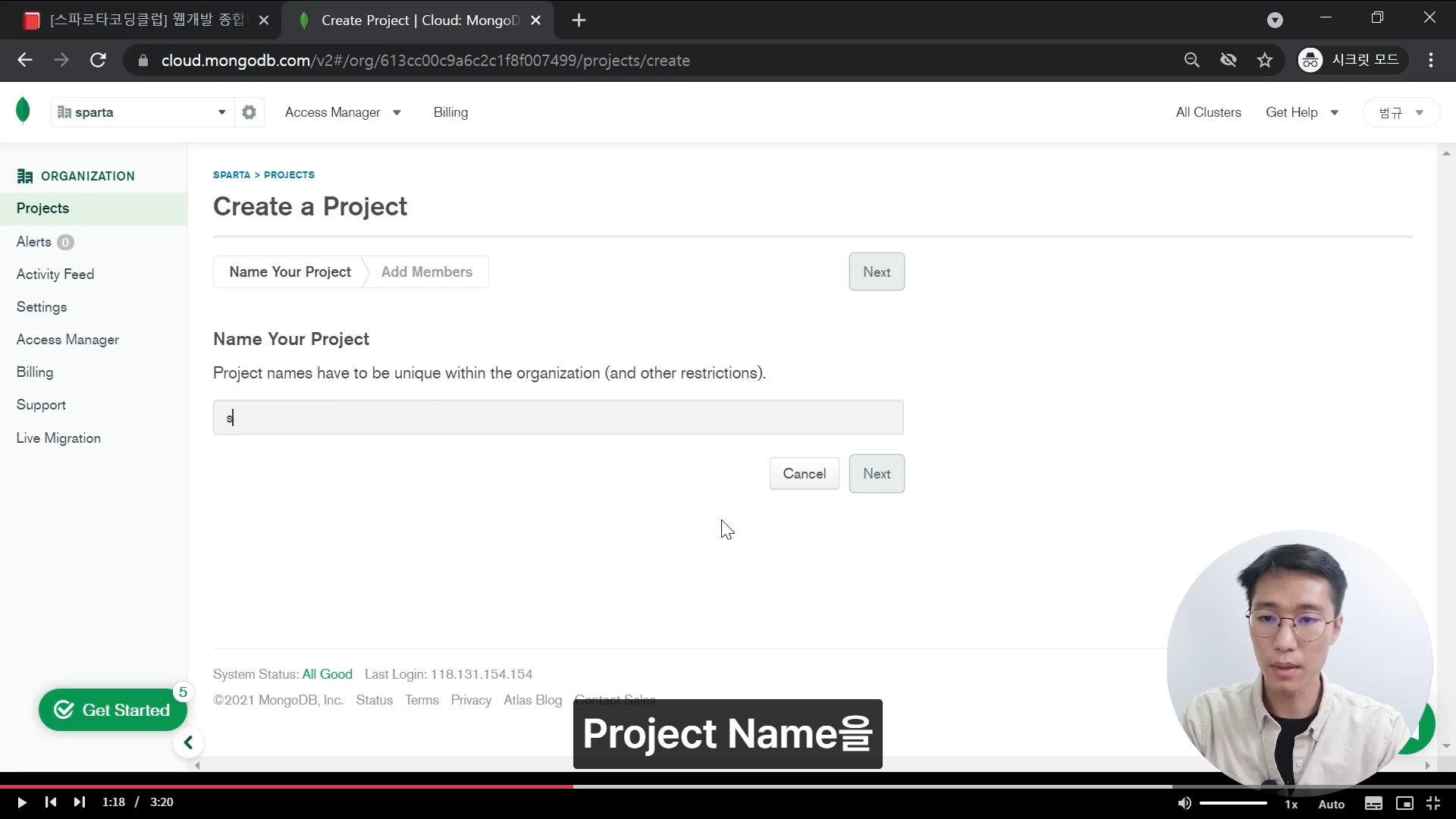The height and width of the screenshot is (819, 1456).
Task: Enable picture-in-picture mode
Action: tap(1404, 804)
